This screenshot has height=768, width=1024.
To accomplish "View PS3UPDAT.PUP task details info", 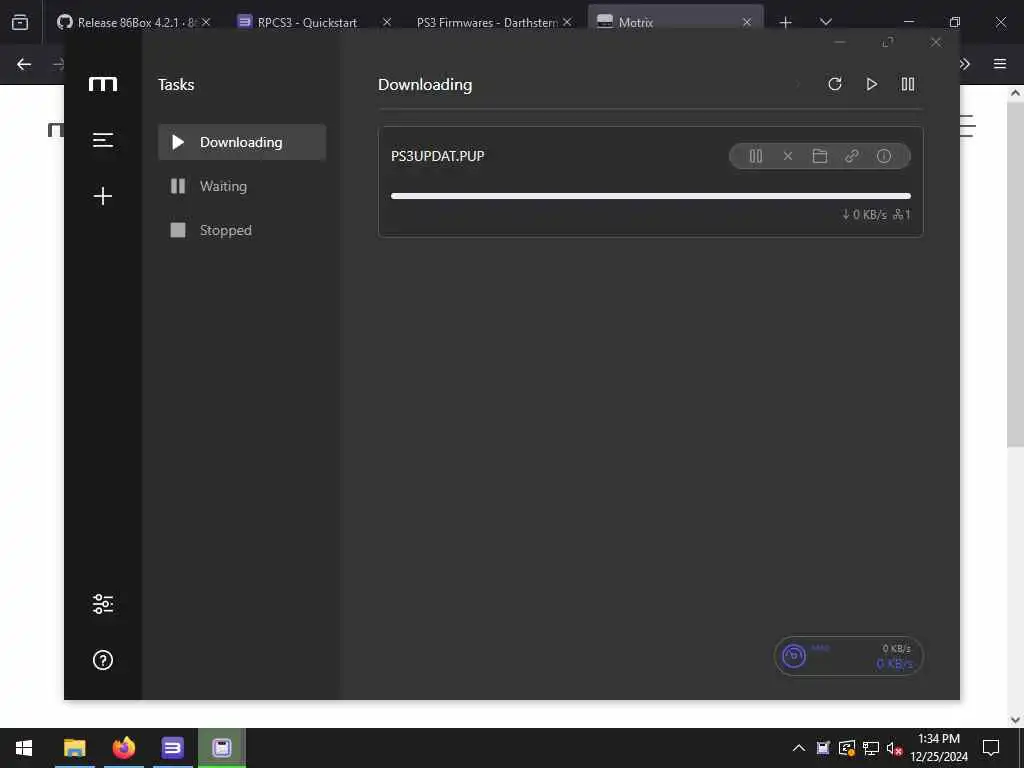I will 884,156.
